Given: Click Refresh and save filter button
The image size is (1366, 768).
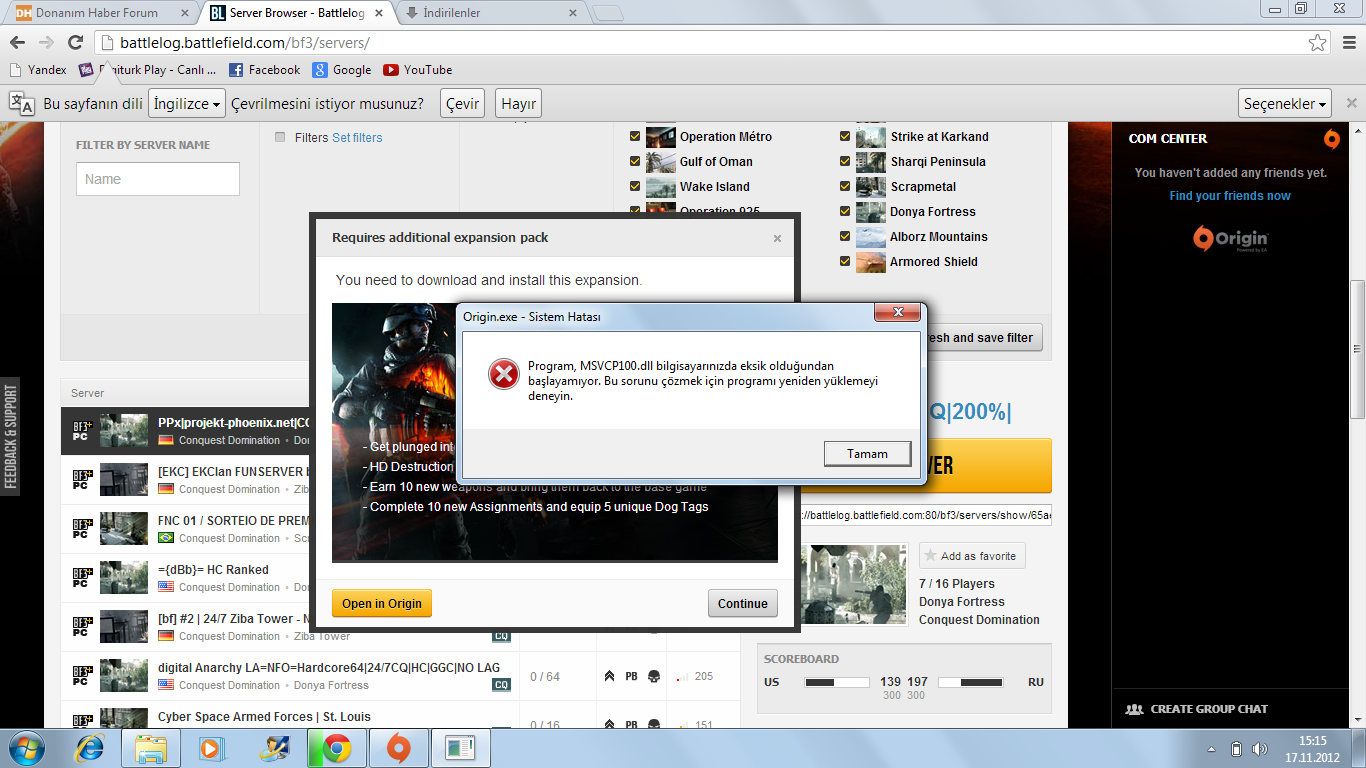Looking at the screenshot, I should 984,338.
